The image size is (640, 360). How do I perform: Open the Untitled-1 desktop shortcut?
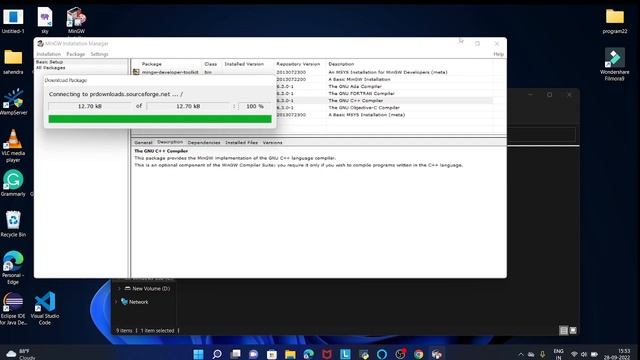(x=13, y=20)
